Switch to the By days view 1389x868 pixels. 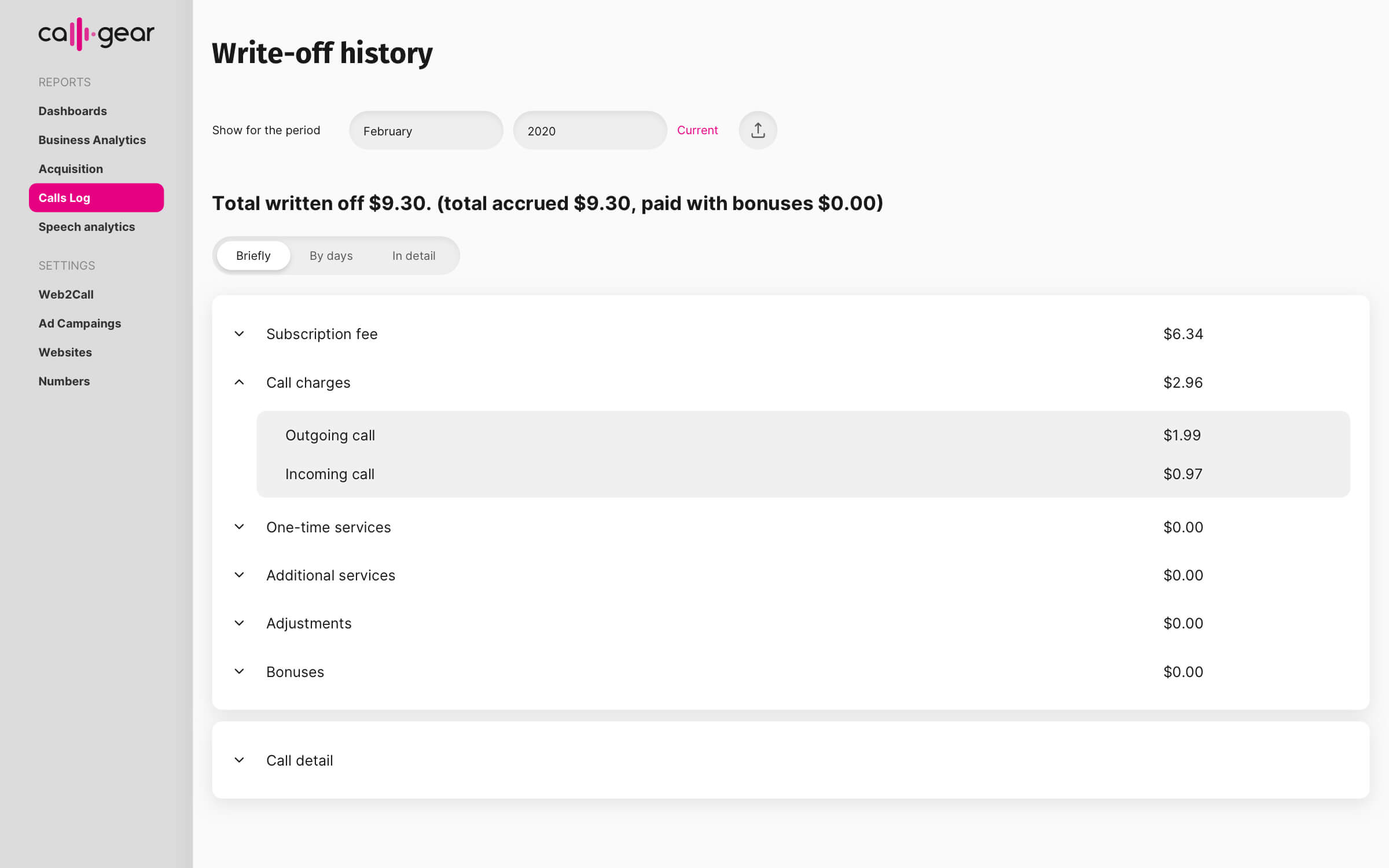331,256
